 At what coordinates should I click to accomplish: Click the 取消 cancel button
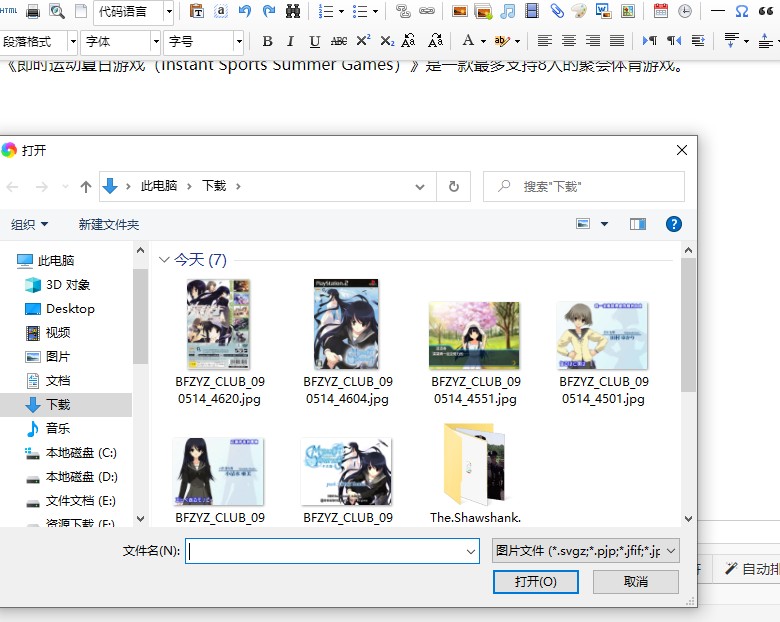pos(636,582)
